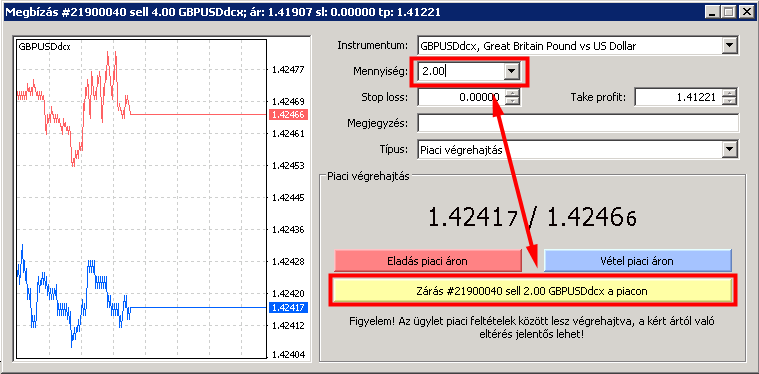
Task: Decrease Stop loss with the down arrow
Action: click(x=512, y=101)
